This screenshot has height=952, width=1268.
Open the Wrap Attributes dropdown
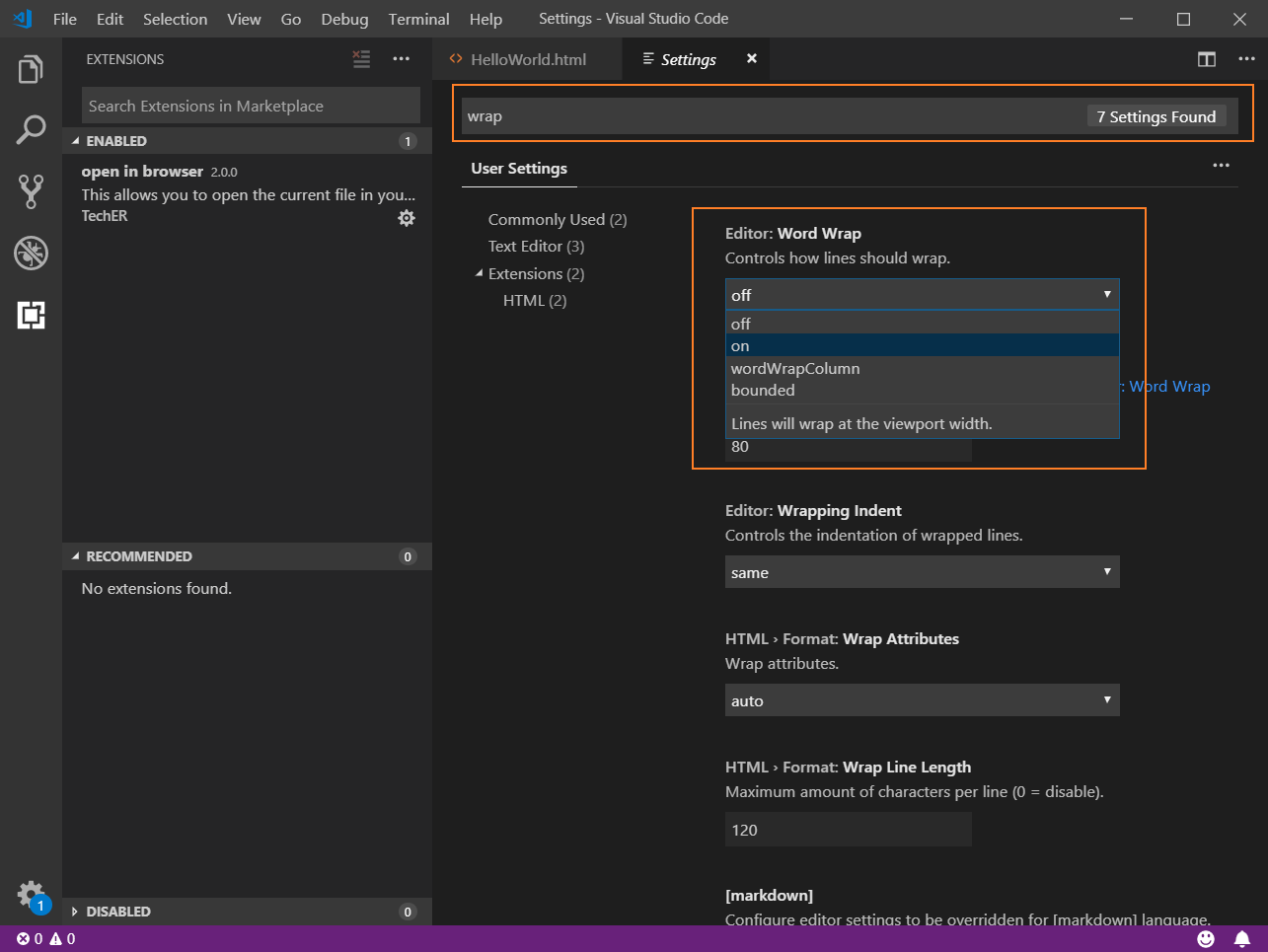922,700
